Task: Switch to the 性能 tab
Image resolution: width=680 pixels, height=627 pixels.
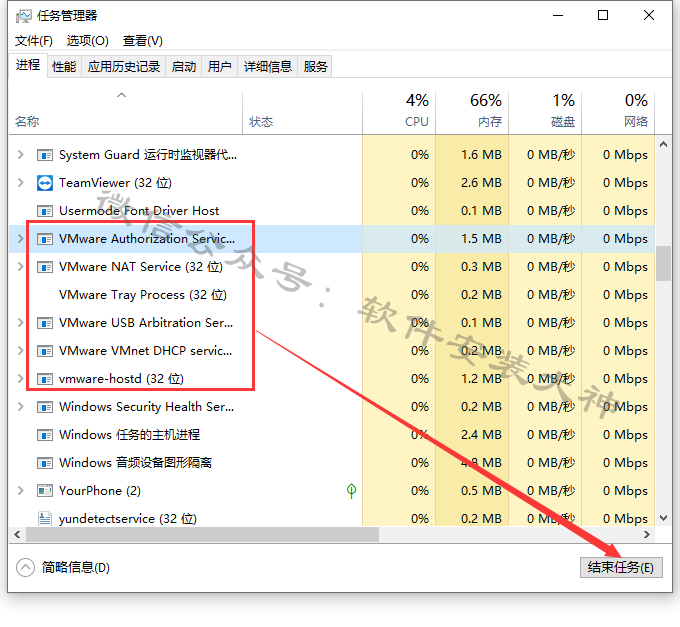Action: (64, 67)
